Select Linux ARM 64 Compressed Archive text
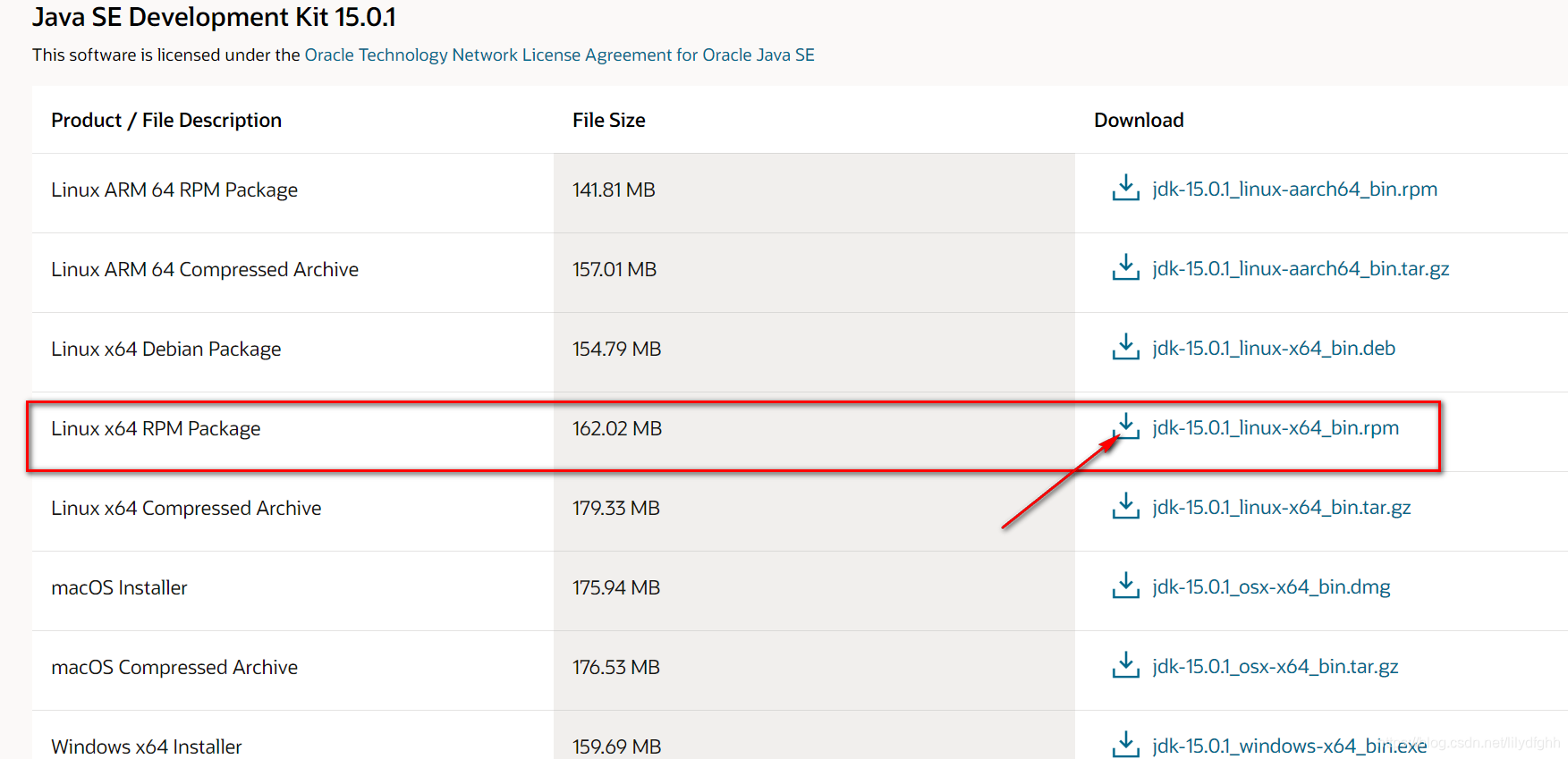The width and height of the screenshot is (1568, 759). [205, 269]
